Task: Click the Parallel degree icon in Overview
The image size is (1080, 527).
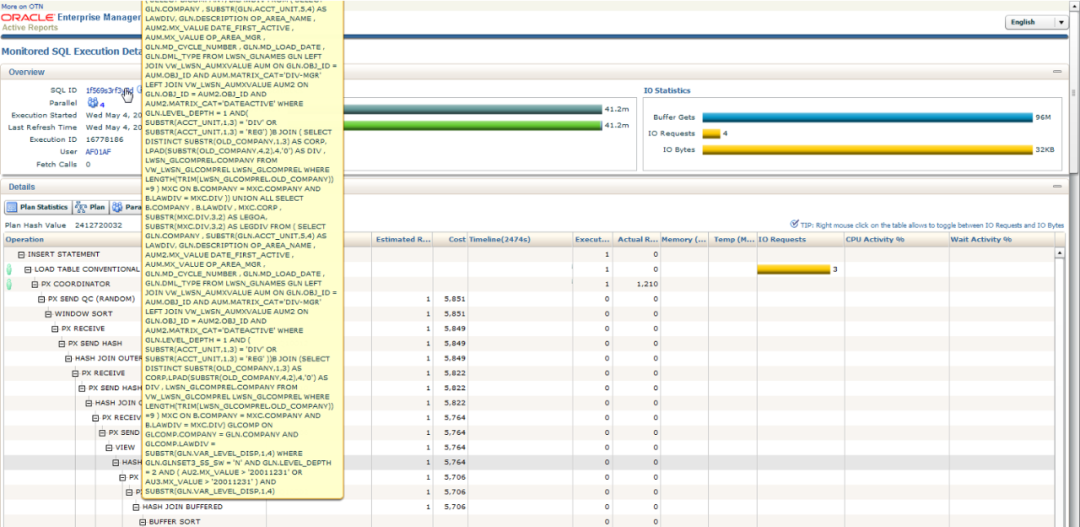Action: pyautogui.click(x=92, y=103)
